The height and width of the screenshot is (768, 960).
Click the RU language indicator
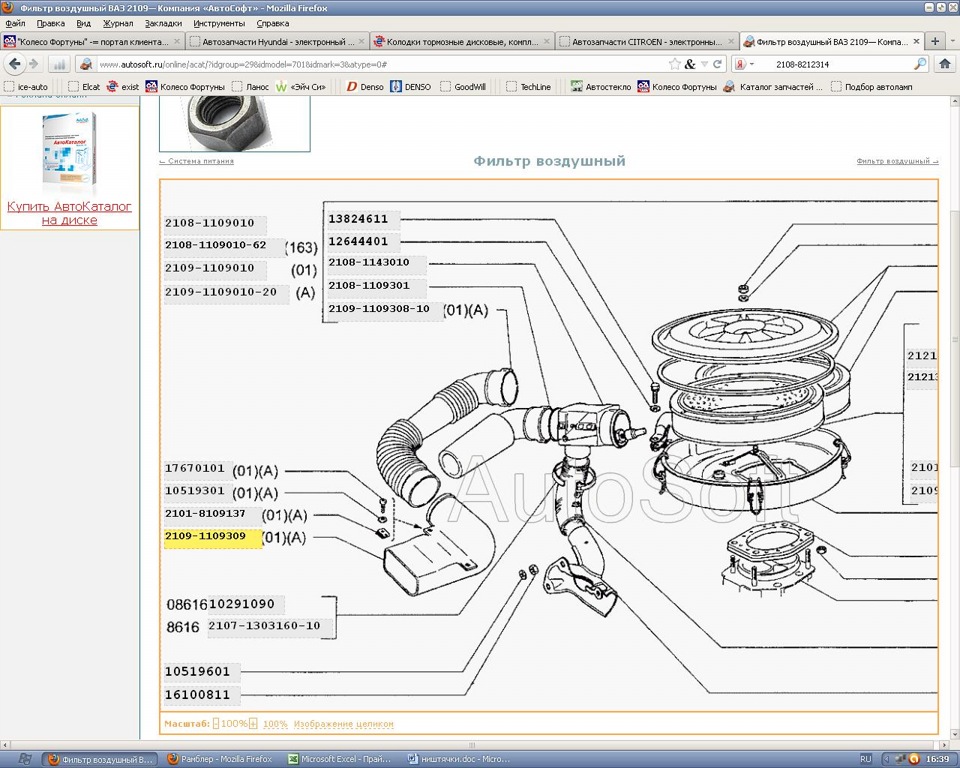pyautogui.click(x=866, y=759)
